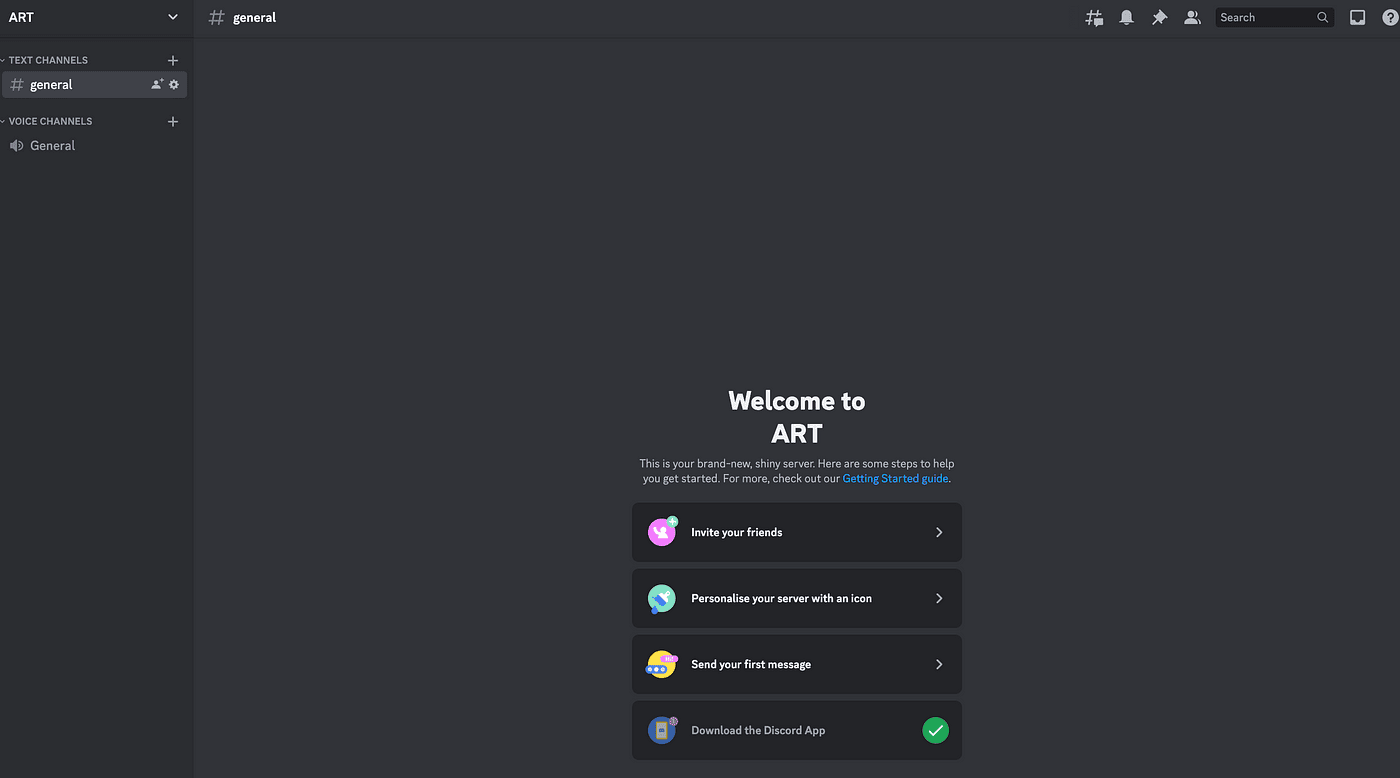Toggle the member list icon
This screenshot has height=778, width=1400.
(1192, 17)
